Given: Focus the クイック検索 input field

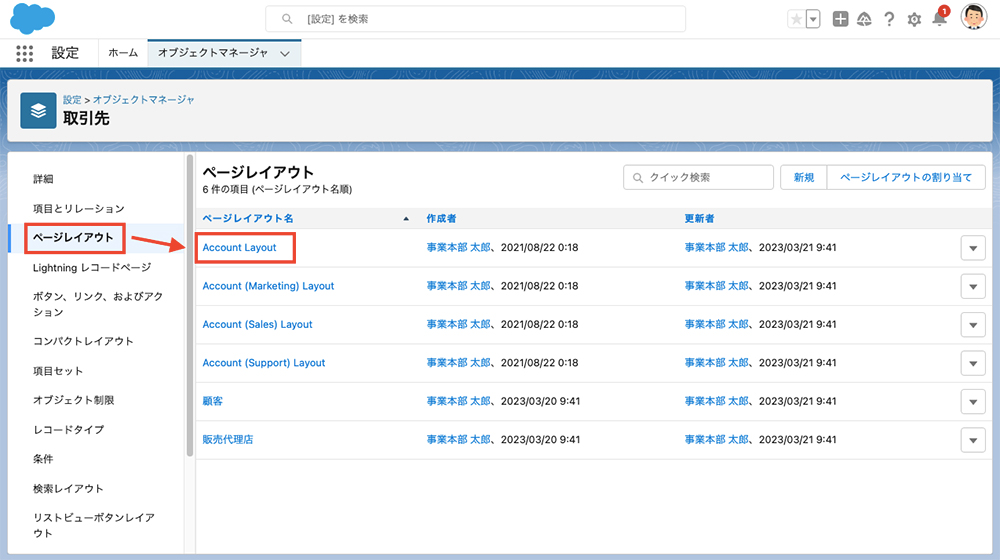Looking at the screenshot, I should [x=698, y=177].
